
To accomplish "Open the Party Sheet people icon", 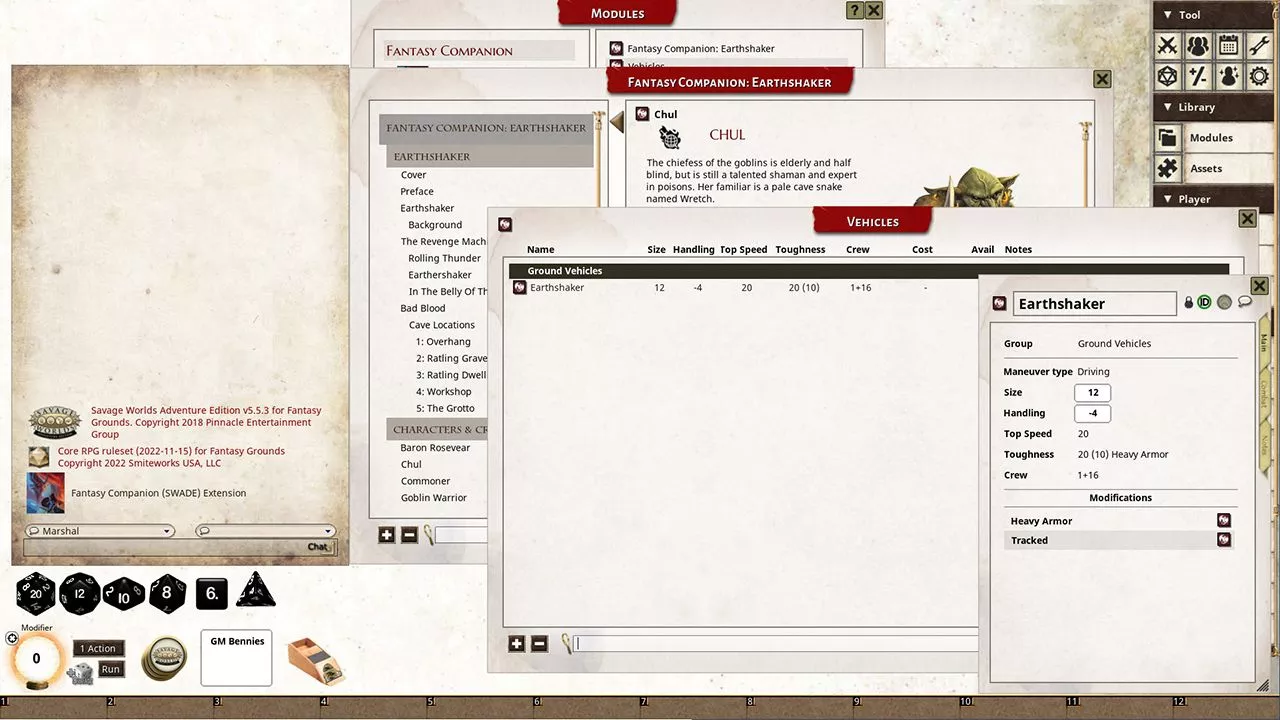I will click(1198, 45).
